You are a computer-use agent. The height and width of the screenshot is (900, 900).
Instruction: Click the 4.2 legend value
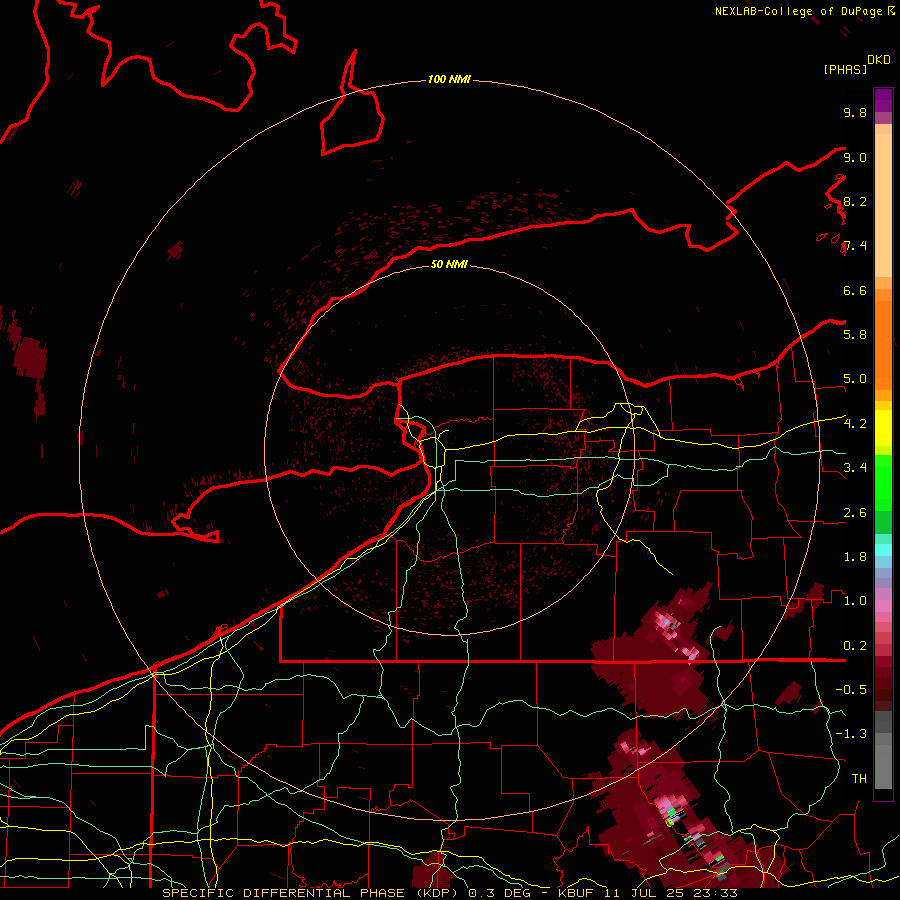[x=855, y=424]
